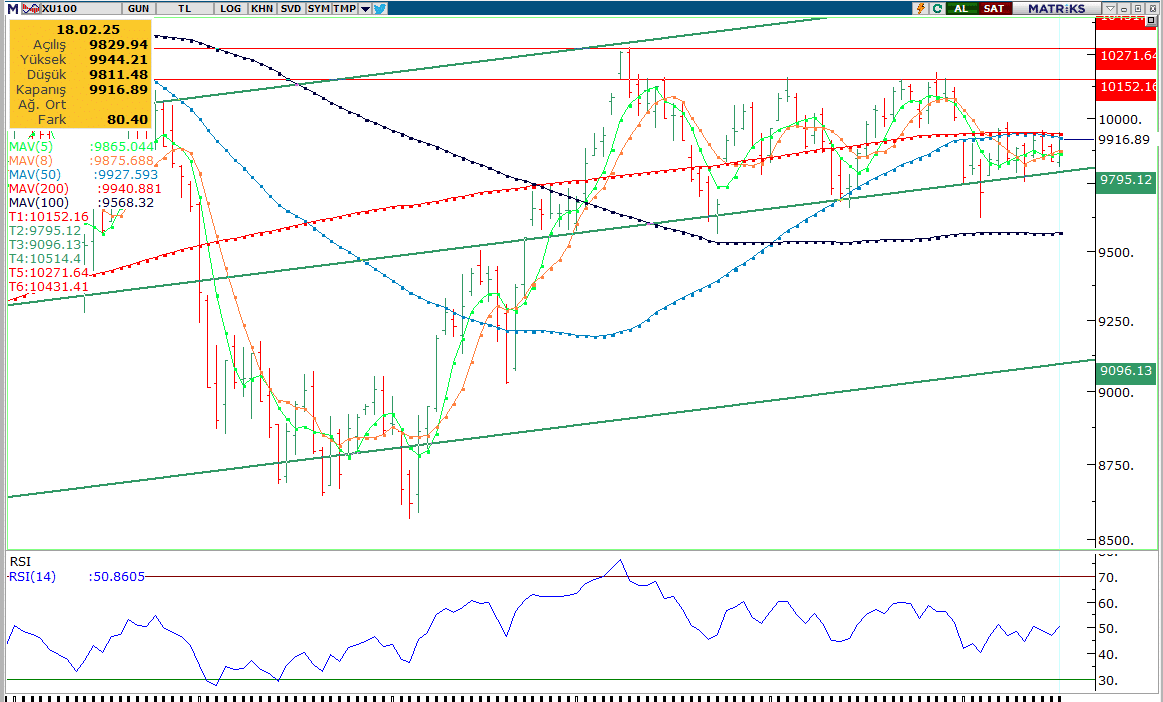Click the SYM button

click(318, 8)
